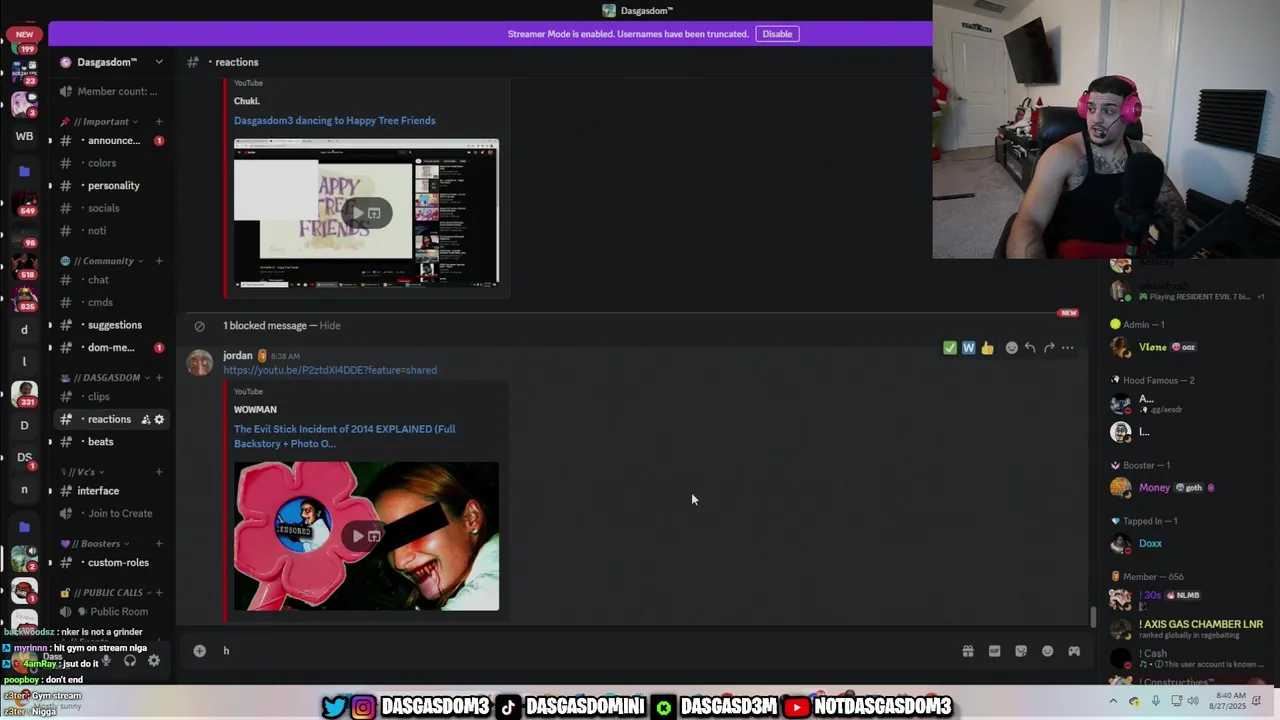Open the announce channel
The width and height of the screenshot is (1280, 720).
pos(112,141)
